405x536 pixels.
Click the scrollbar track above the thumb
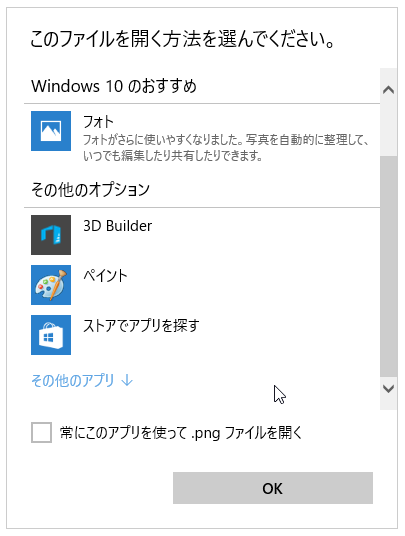tap(389, 129)
